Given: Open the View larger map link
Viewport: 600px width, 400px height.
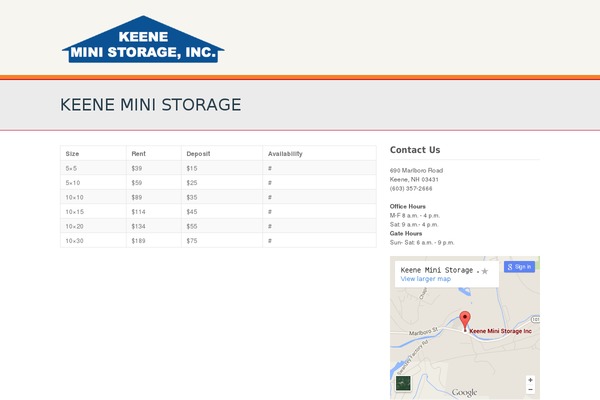Looking at the screenshot, I should click(426, 279).
